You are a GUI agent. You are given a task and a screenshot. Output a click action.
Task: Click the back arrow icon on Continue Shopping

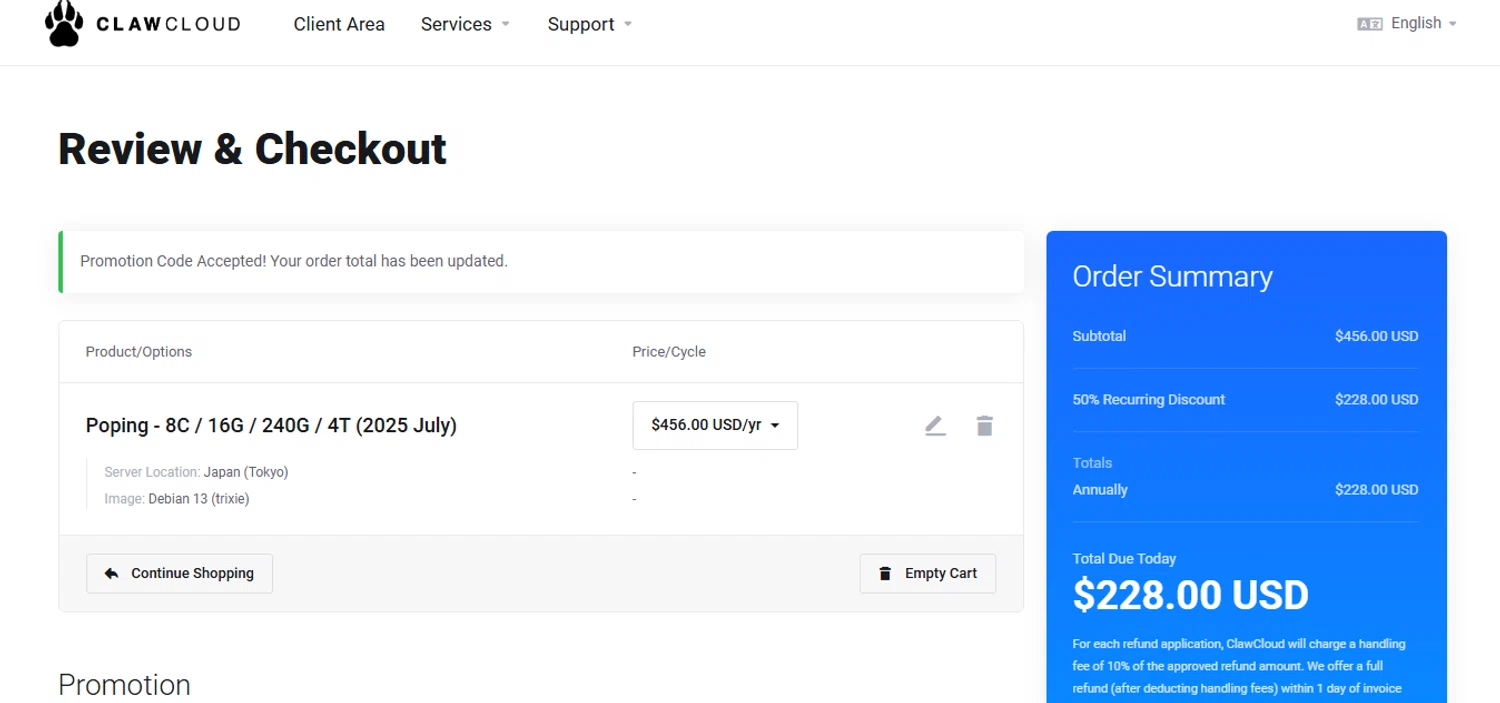click(111, 574)
